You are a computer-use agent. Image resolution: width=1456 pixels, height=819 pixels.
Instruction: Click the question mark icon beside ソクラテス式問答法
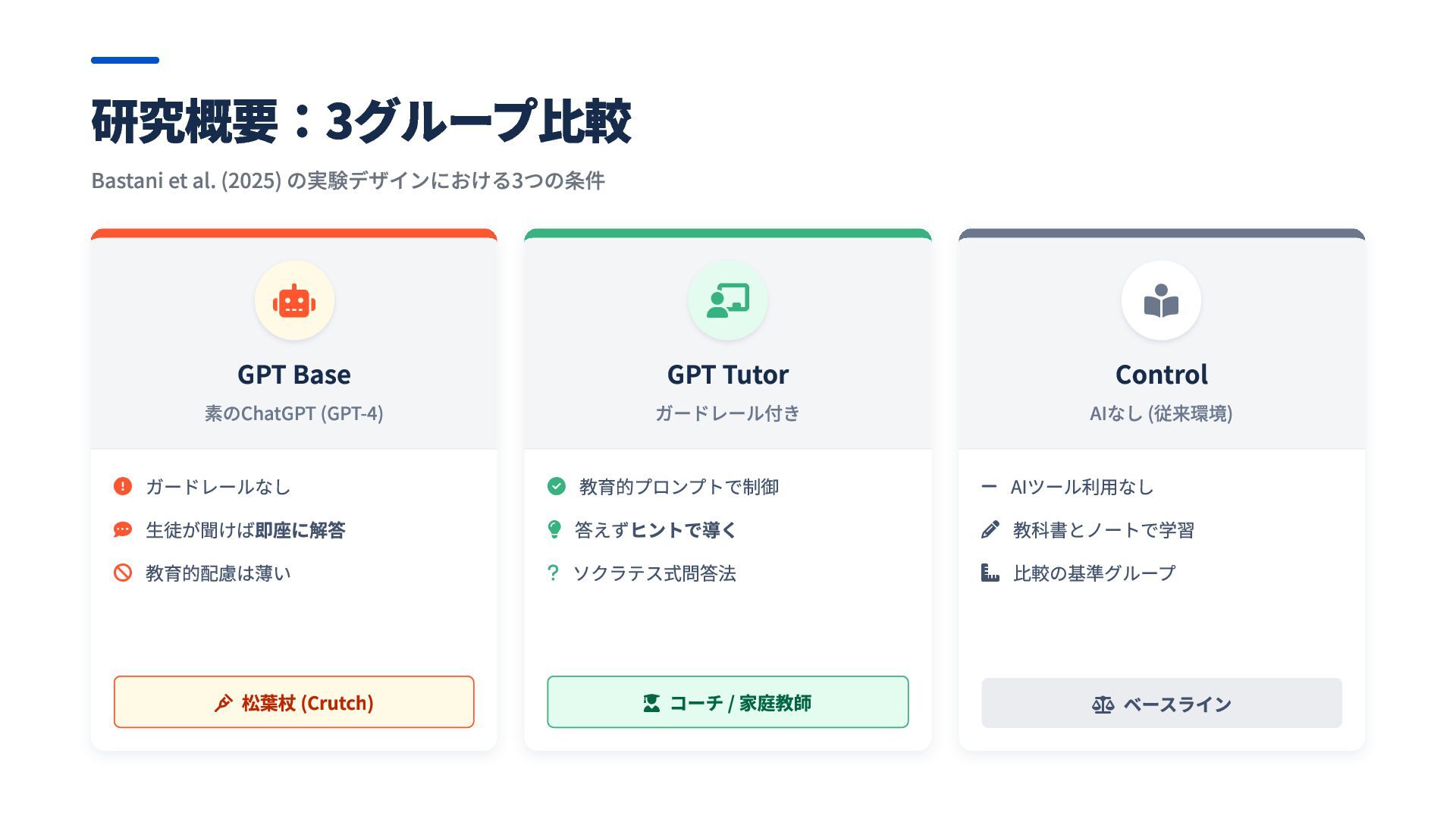(553, 573)
